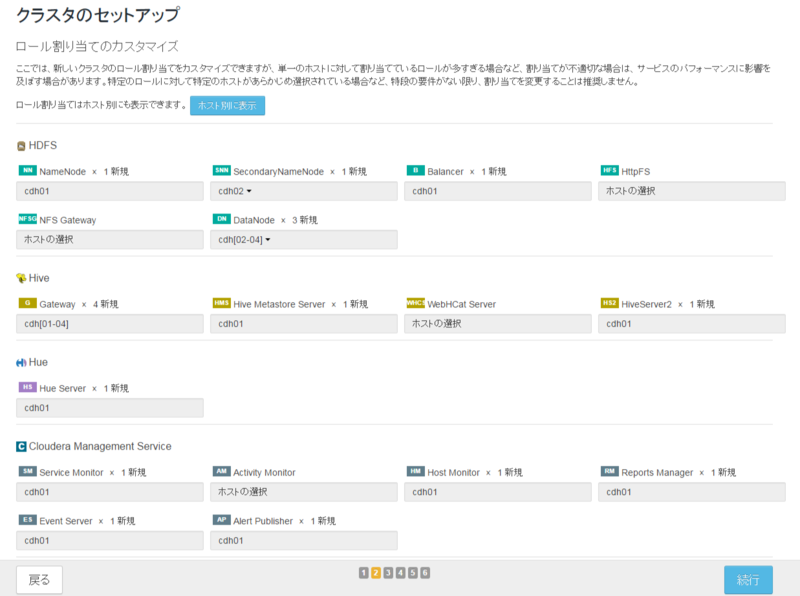Click the HMS Hive Metastore Server icon
The image size is (800, 596).
221,303
